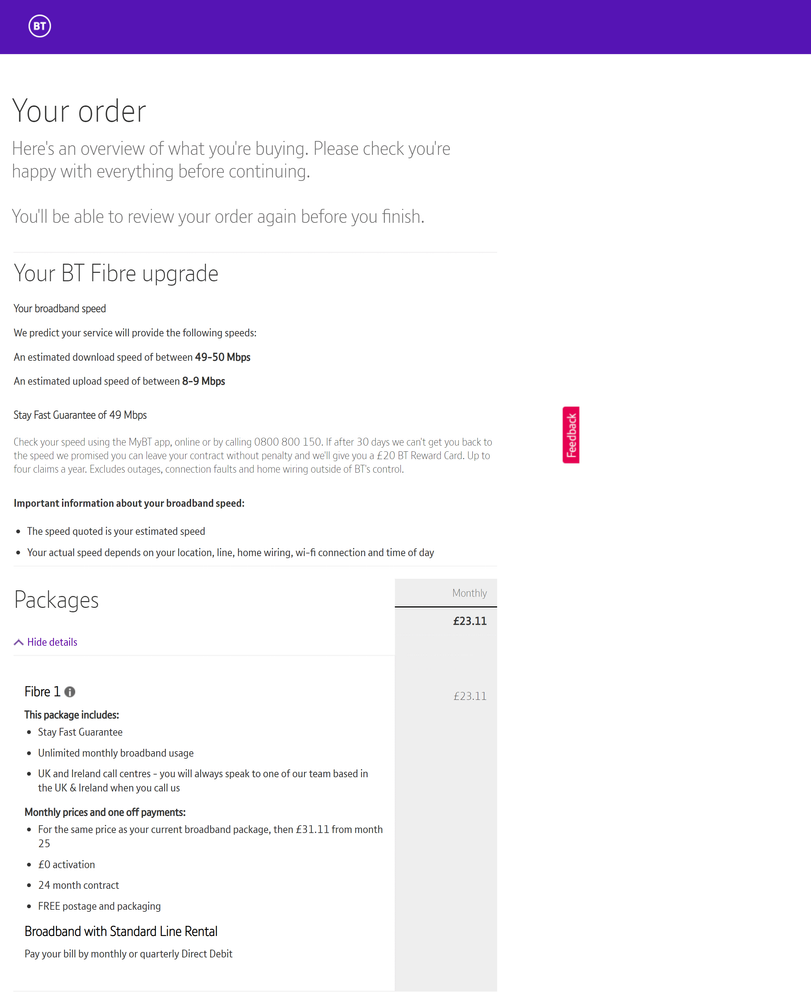Select the bold £23.11 monthly total
Viewport: 811px width, 999px height.
point(469,621)
